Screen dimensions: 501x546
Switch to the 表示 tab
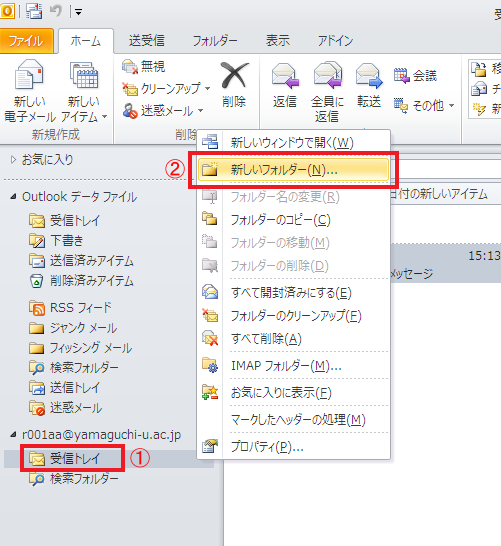pyautogui.click(x=277, y=41)
